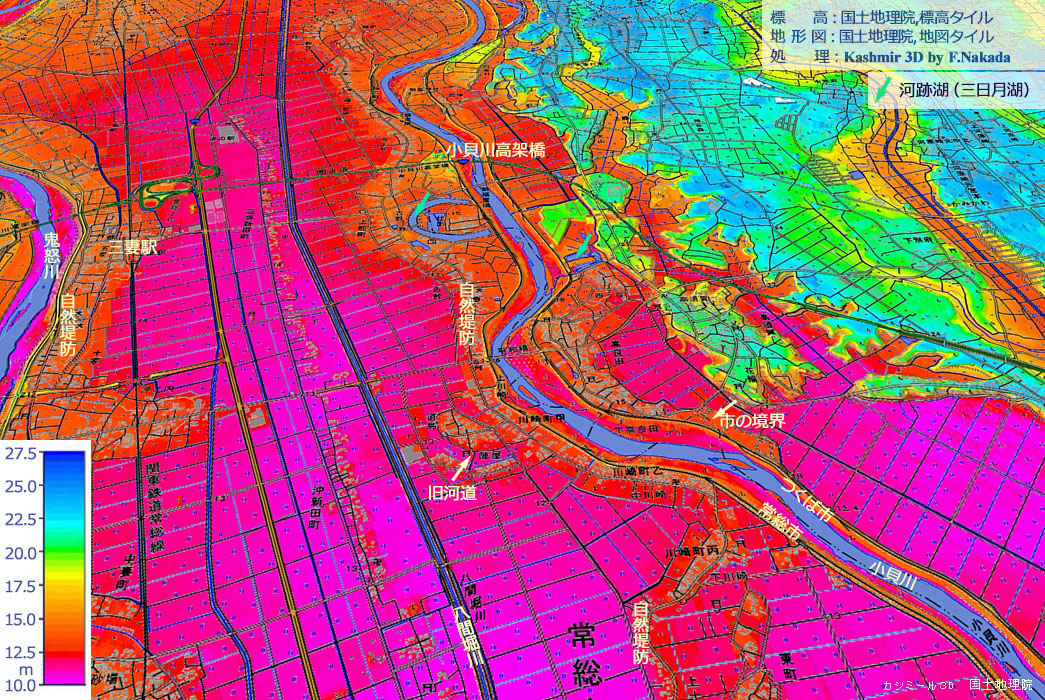
Task: Click the 市の境界 text label
Action: pos(751,421)
